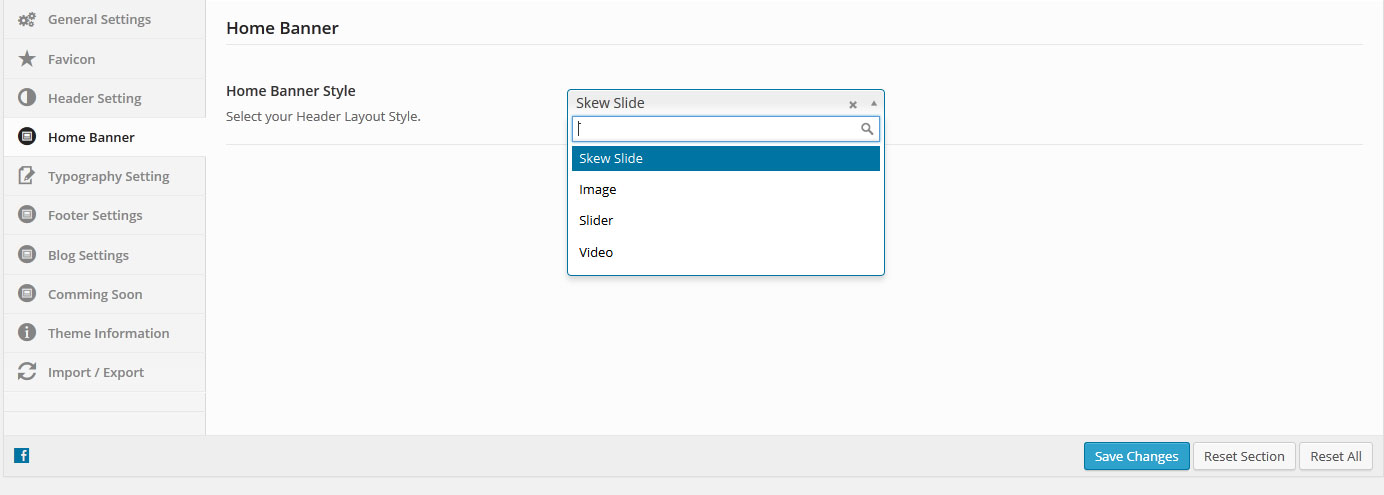Image resolution: width=1384 pixels, height=495 pixels.
Task: Focus the dropdown search text field
Action: (x=715, y=129)
